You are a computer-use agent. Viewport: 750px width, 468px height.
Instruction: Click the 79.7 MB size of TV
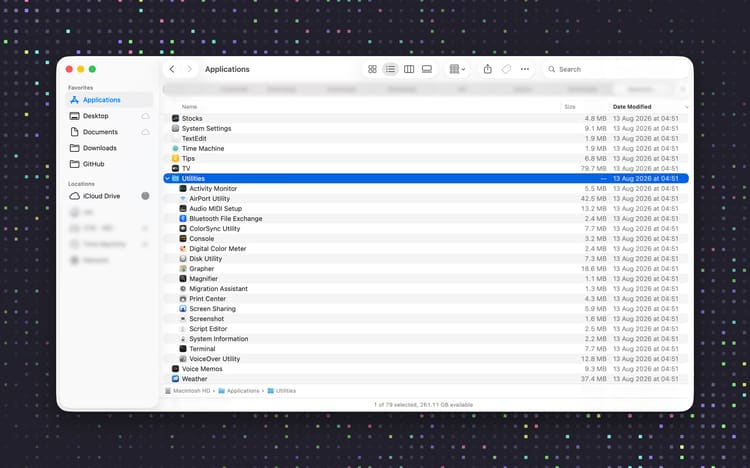click(x=594, y=168)
